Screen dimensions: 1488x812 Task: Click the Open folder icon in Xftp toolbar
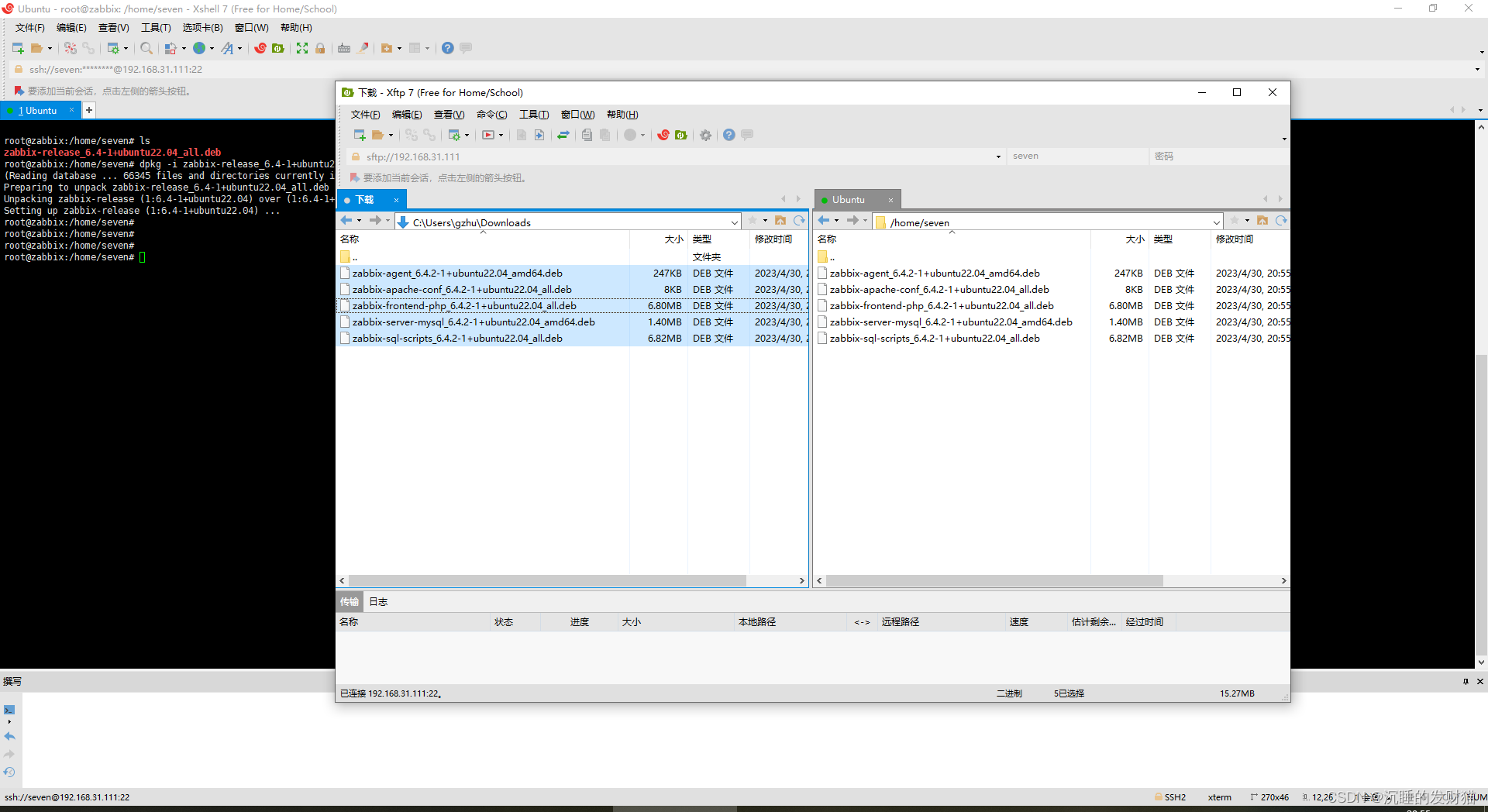(378, 135)
